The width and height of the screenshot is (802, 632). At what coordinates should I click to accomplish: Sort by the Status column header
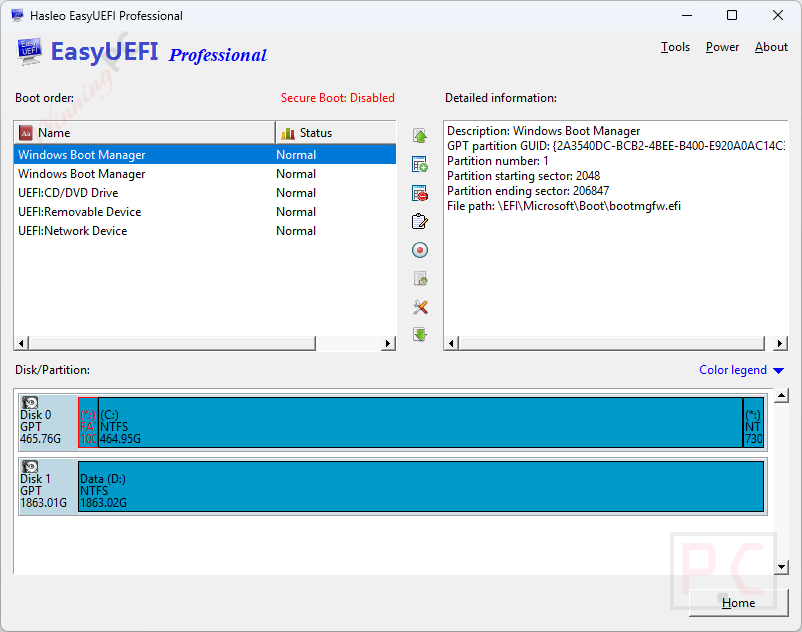tap(336, 133)
